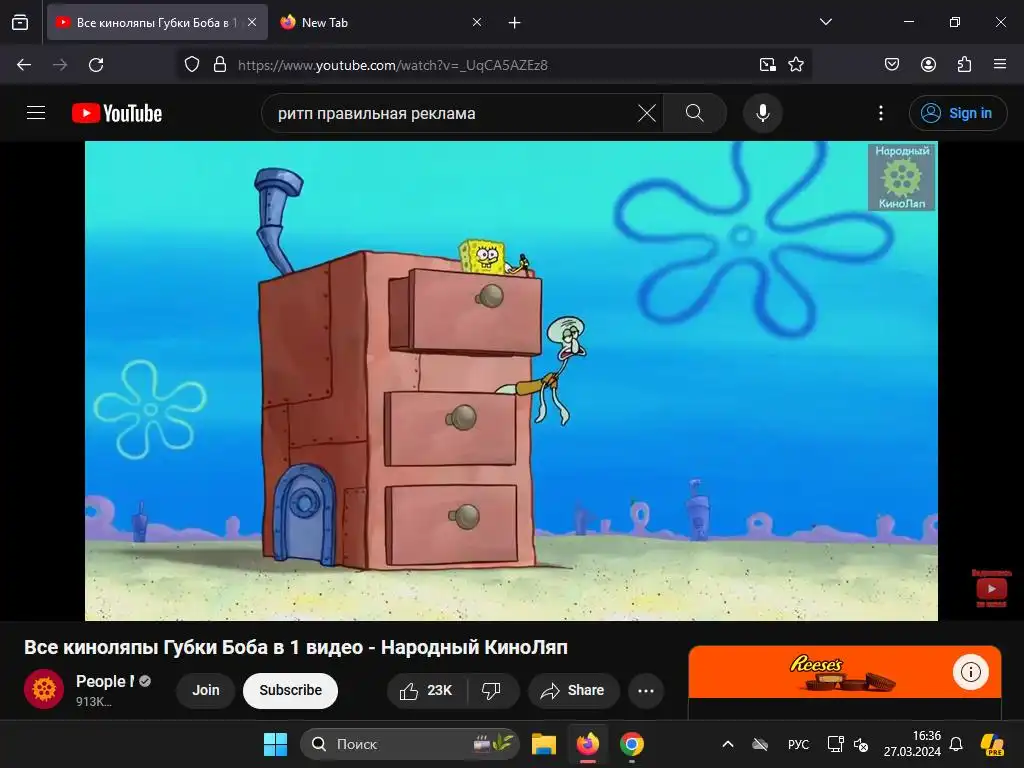Show hidden system tray icons
The height and width of the screenshot is (768, 1024).
[728, 744]
